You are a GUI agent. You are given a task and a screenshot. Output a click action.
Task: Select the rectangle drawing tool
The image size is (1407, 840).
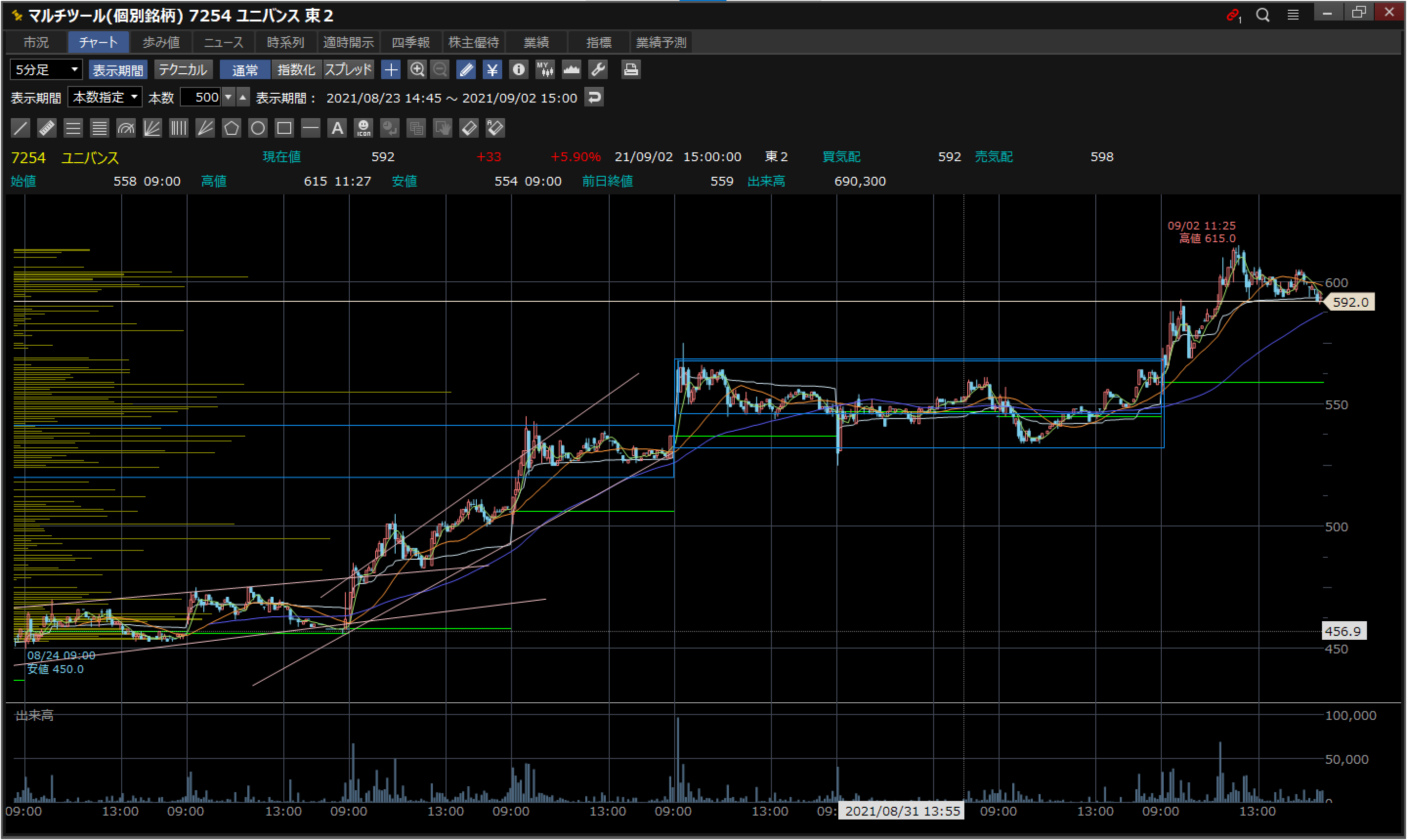tap(284, 128)
